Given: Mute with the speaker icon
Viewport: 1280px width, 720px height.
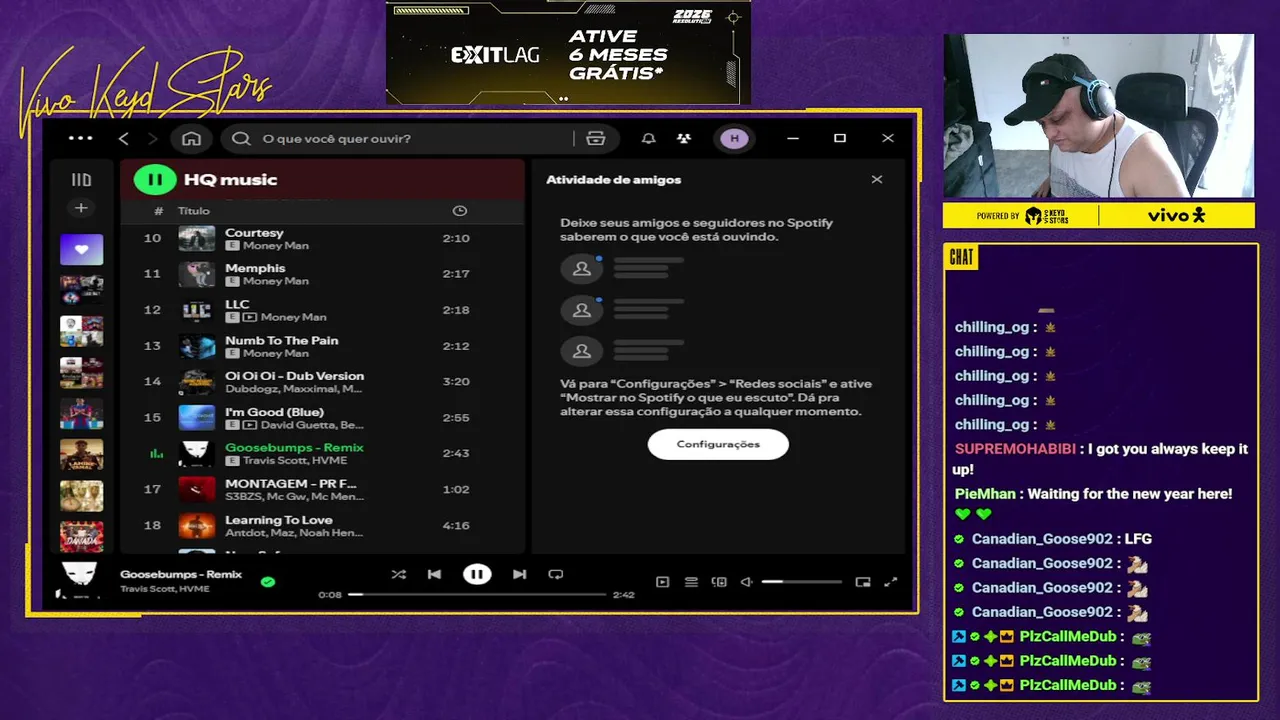Looking at the screenshot, I should [746, 582].
